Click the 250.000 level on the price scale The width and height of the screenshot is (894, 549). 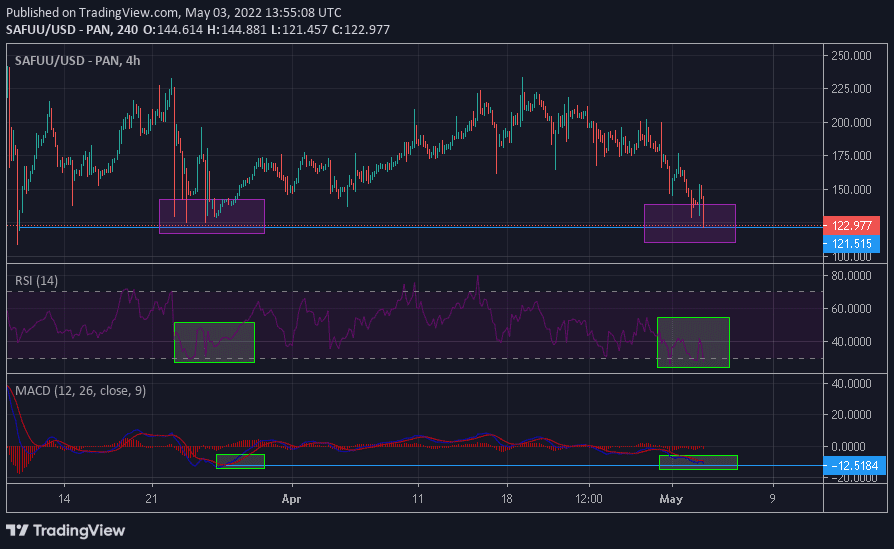pos(853,56)
